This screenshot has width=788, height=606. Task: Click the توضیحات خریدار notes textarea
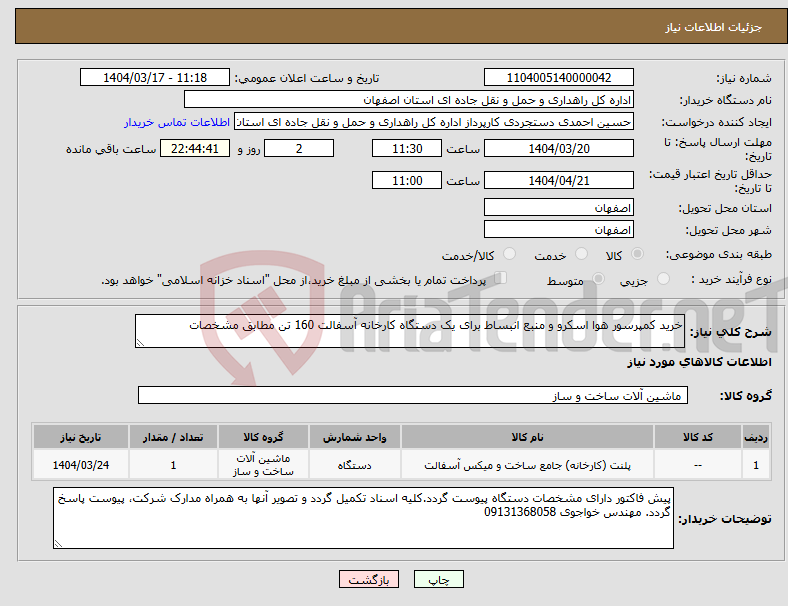click(x=363, y=518)
